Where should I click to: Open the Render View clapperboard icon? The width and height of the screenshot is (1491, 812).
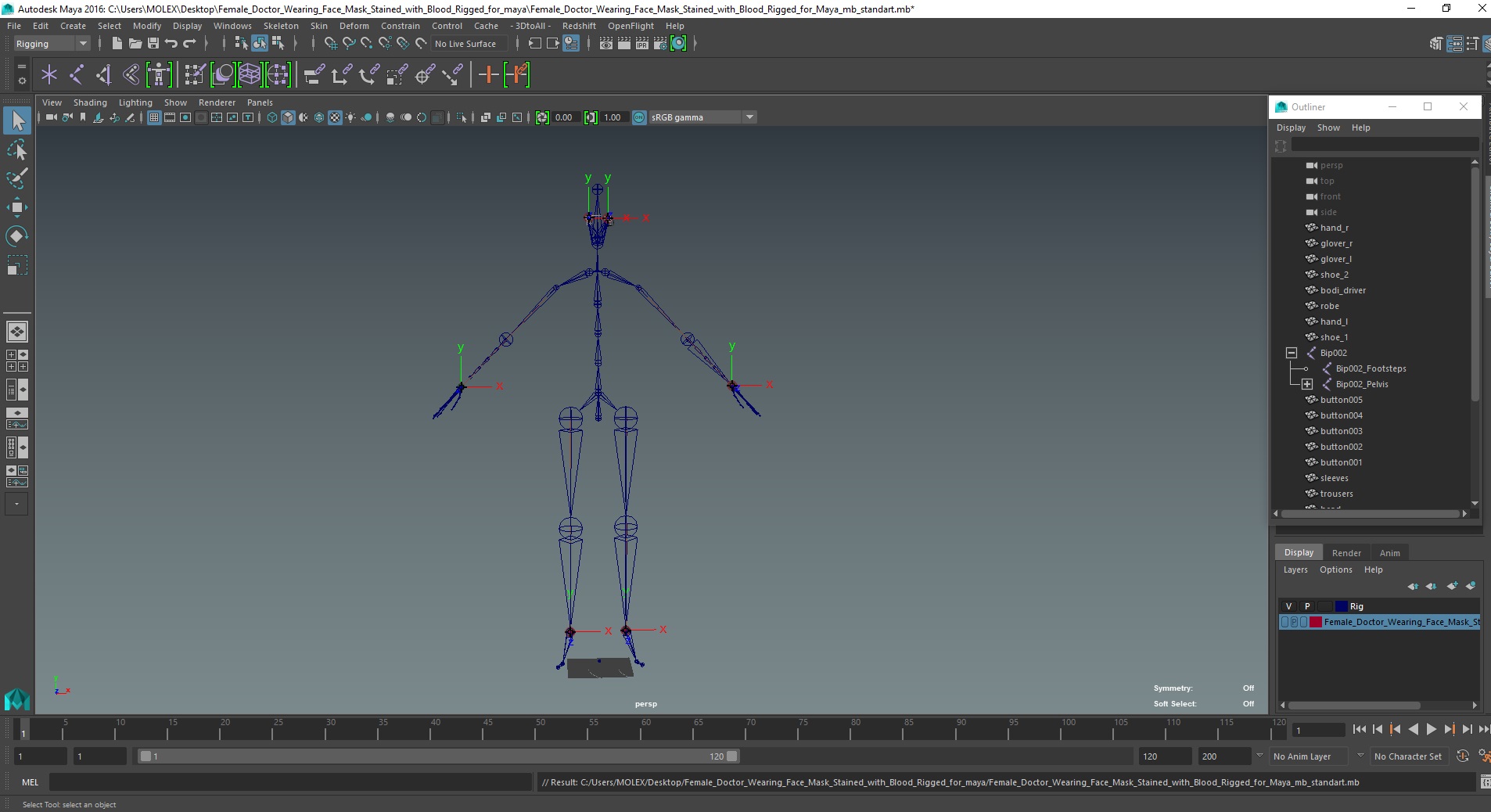605,44
